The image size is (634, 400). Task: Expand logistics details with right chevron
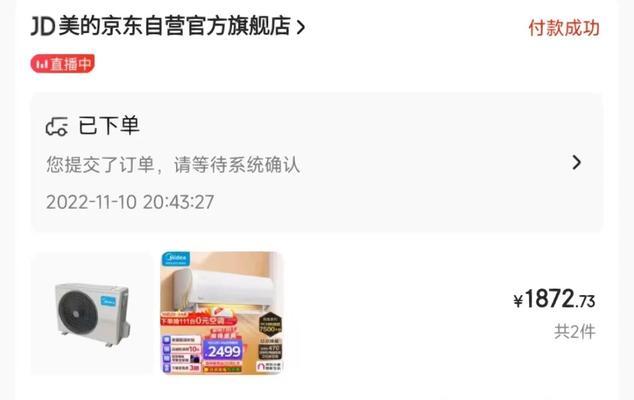[x=577, y=162]
